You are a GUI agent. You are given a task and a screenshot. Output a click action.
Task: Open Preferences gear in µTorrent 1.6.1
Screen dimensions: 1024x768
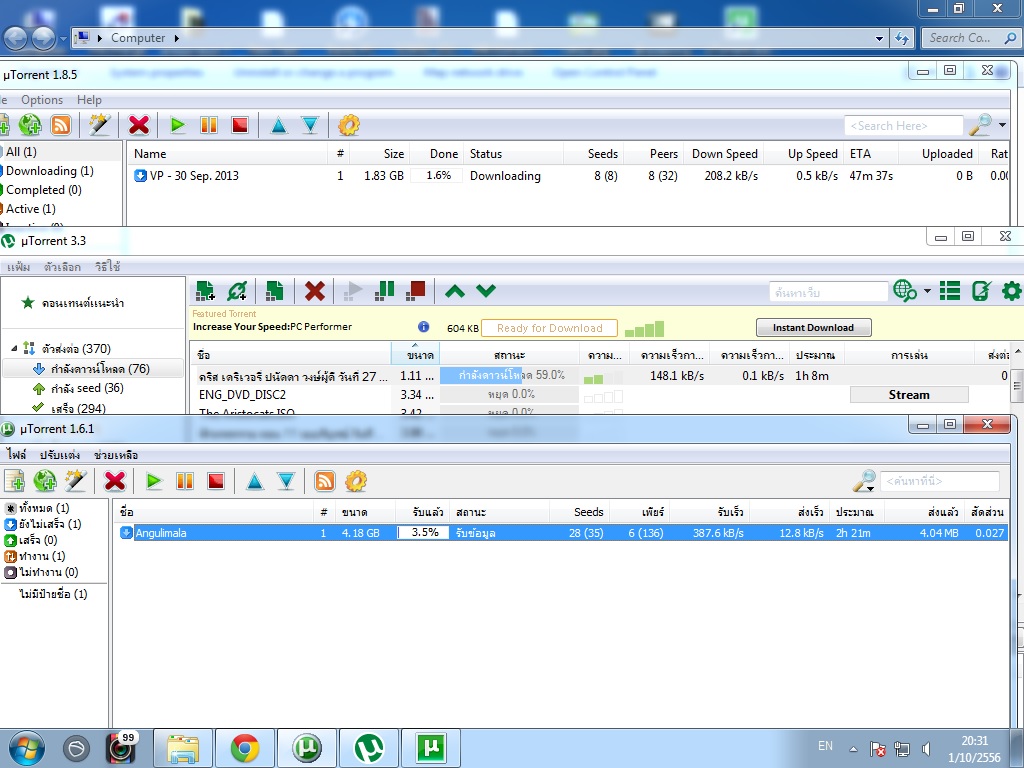pos(356,481)
